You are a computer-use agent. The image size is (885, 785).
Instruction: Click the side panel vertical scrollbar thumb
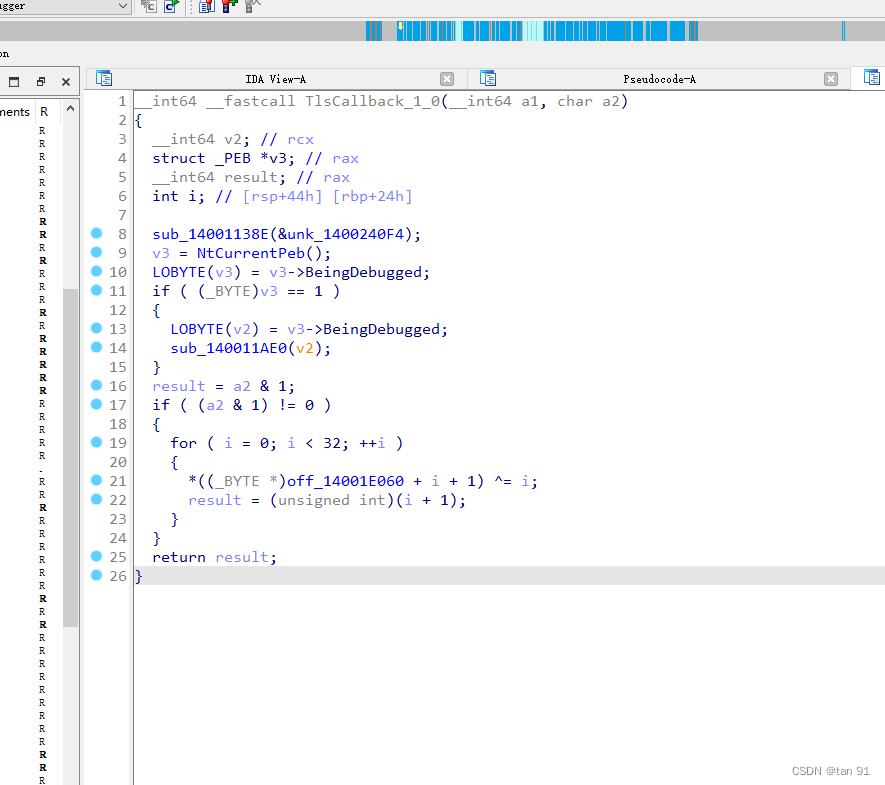tap(71, 458)
